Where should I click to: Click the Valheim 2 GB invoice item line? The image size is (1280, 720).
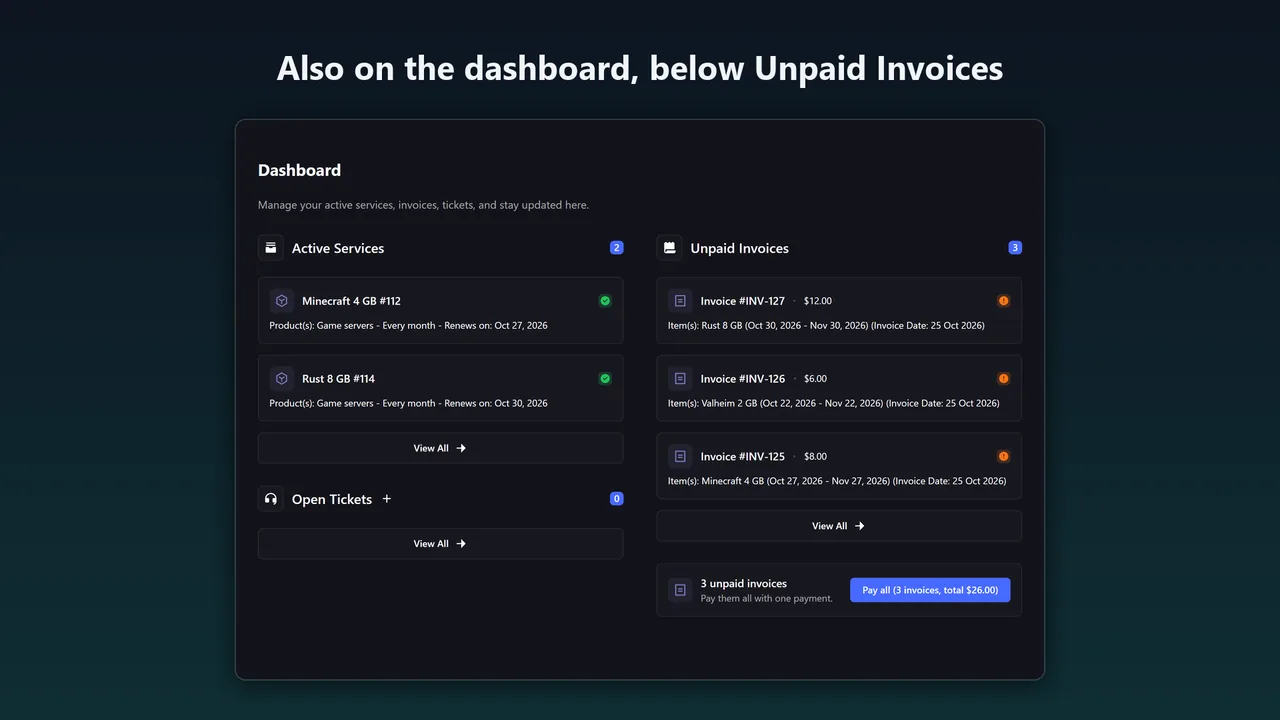coord(834,404)
